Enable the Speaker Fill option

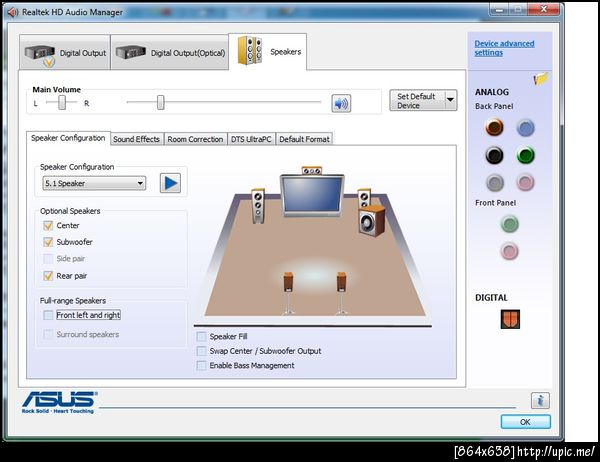[201, 336]
